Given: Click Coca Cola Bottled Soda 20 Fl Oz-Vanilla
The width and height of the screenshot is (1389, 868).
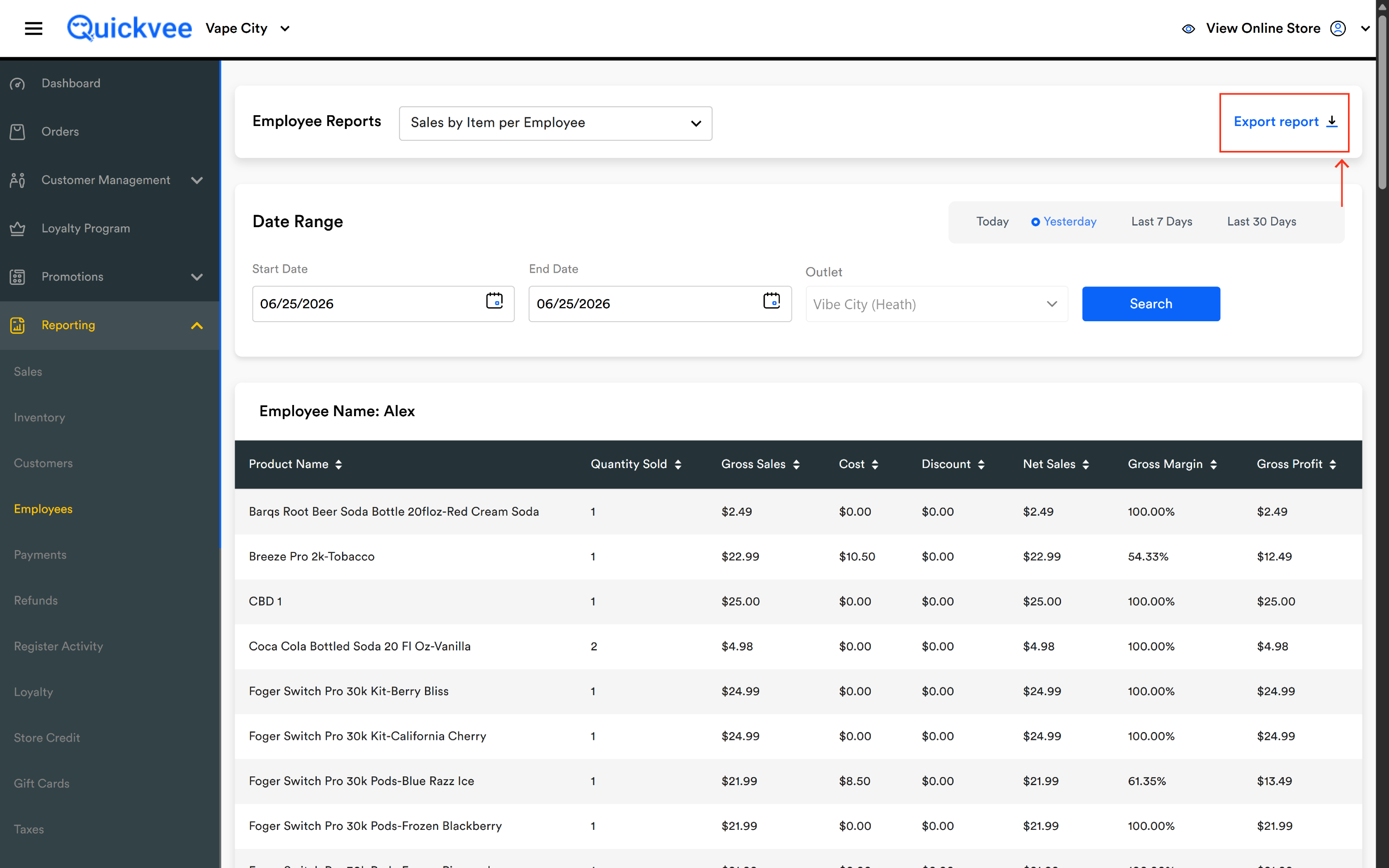Looking at the screenshot, I should coord(359,646).
